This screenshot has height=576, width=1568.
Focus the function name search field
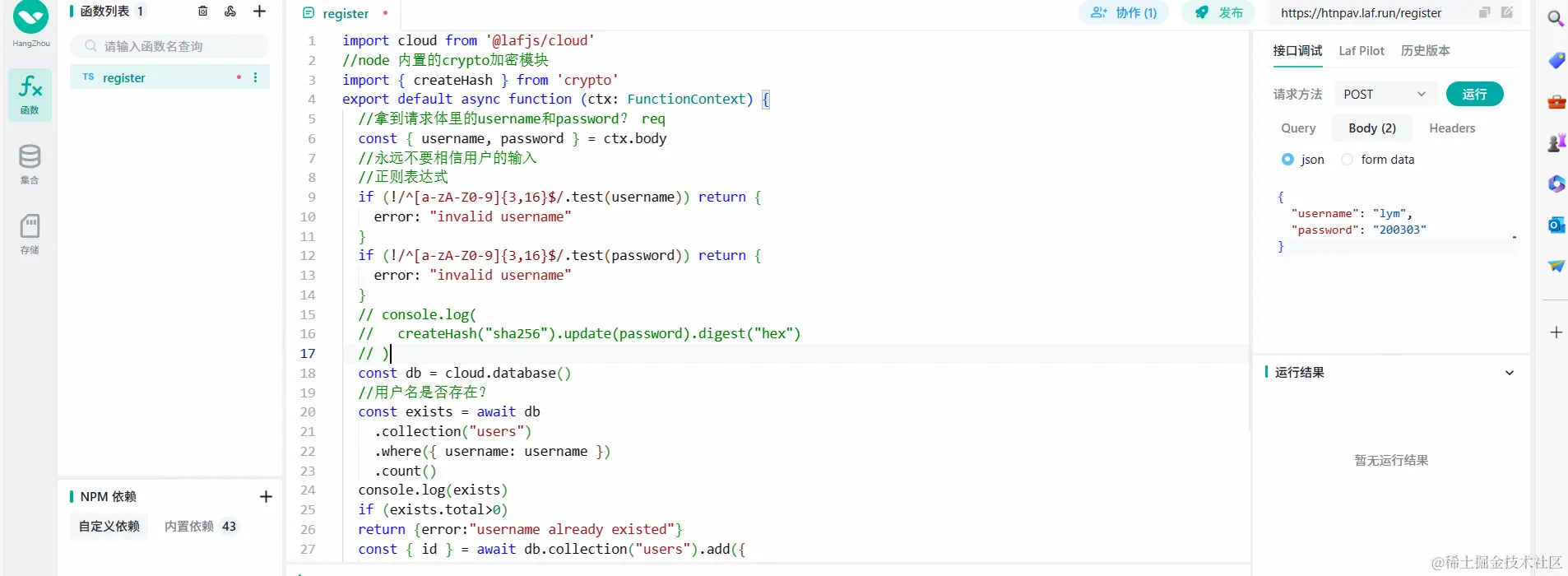coord(169,46)
